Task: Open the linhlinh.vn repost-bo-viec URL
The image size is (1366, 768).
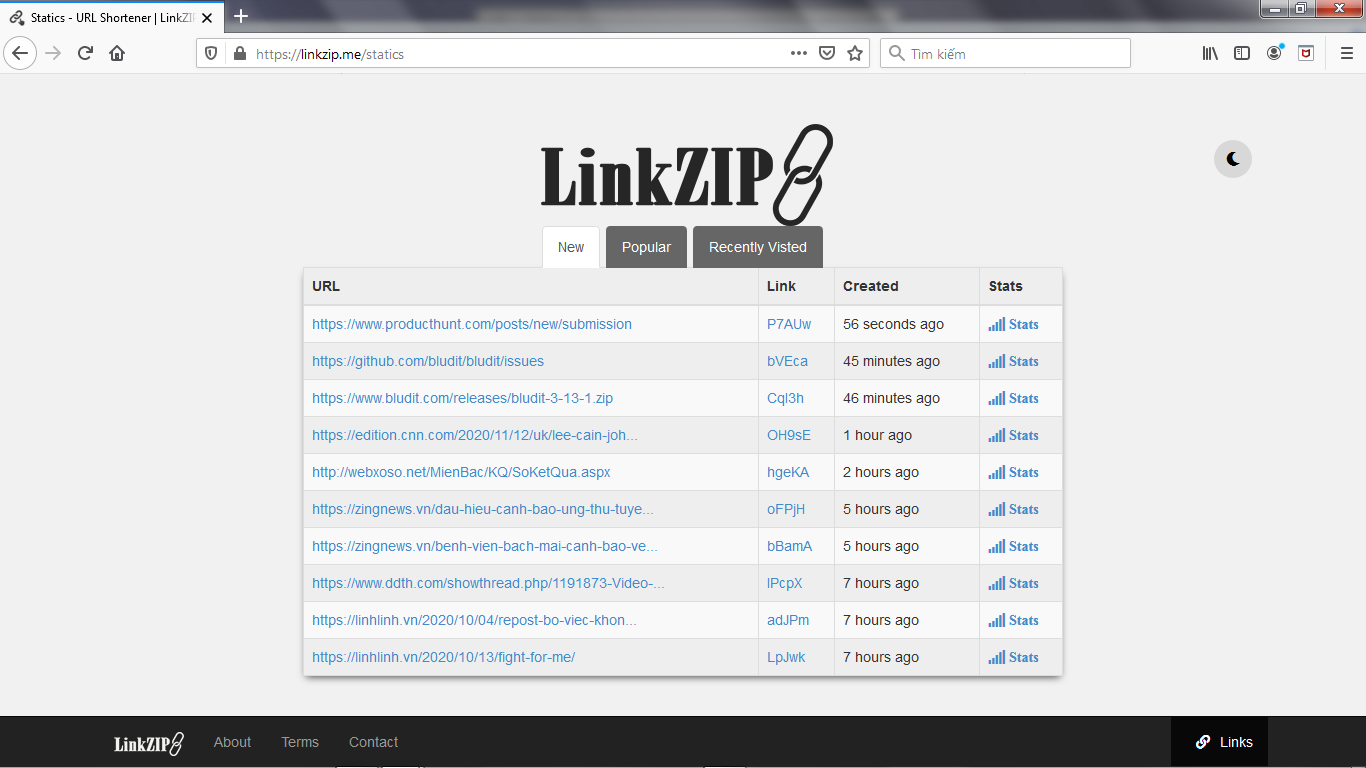Action: (x=474, y=620)
